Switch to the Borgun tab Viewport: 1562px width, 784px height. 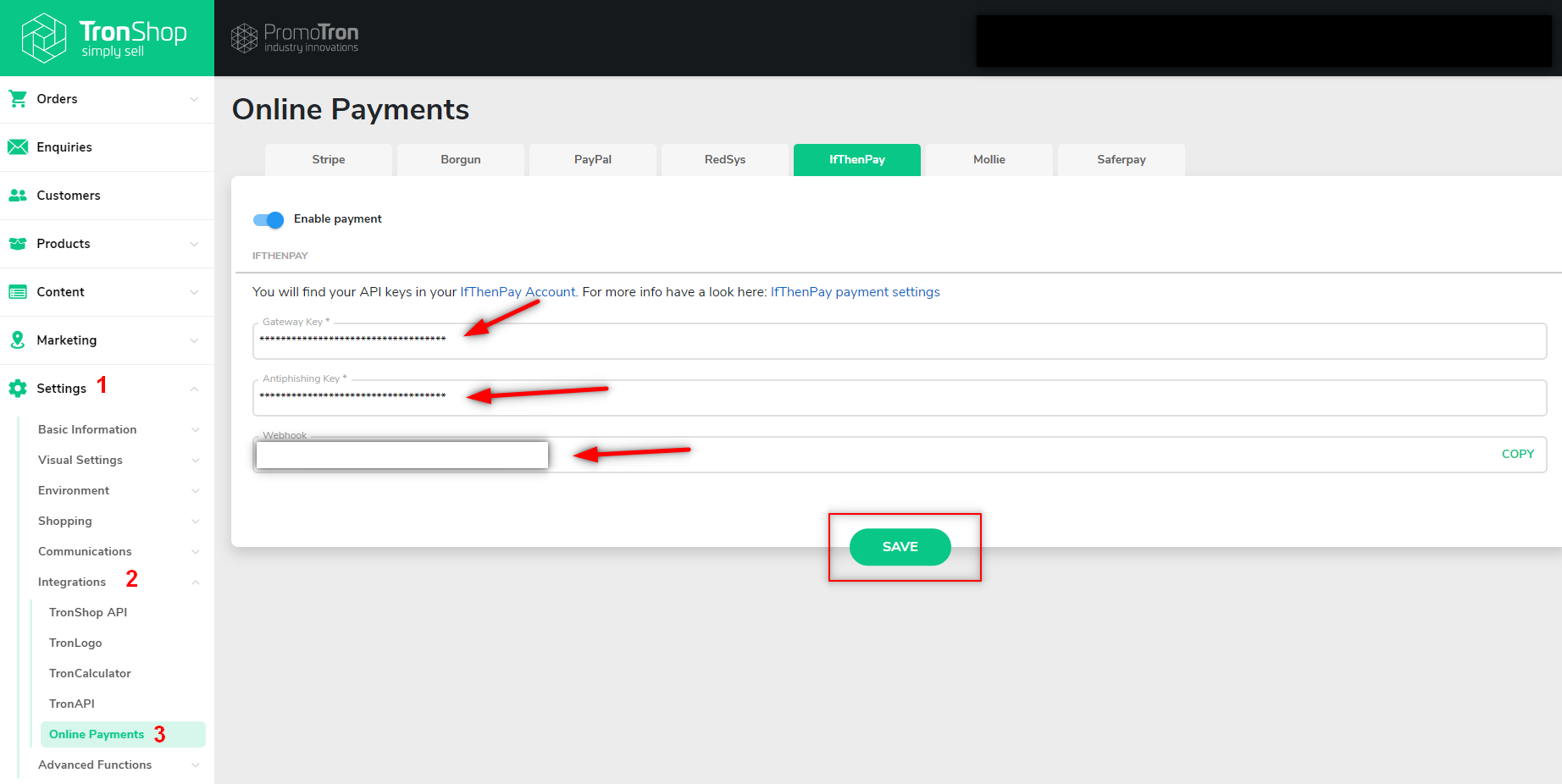tap(461, 160)
